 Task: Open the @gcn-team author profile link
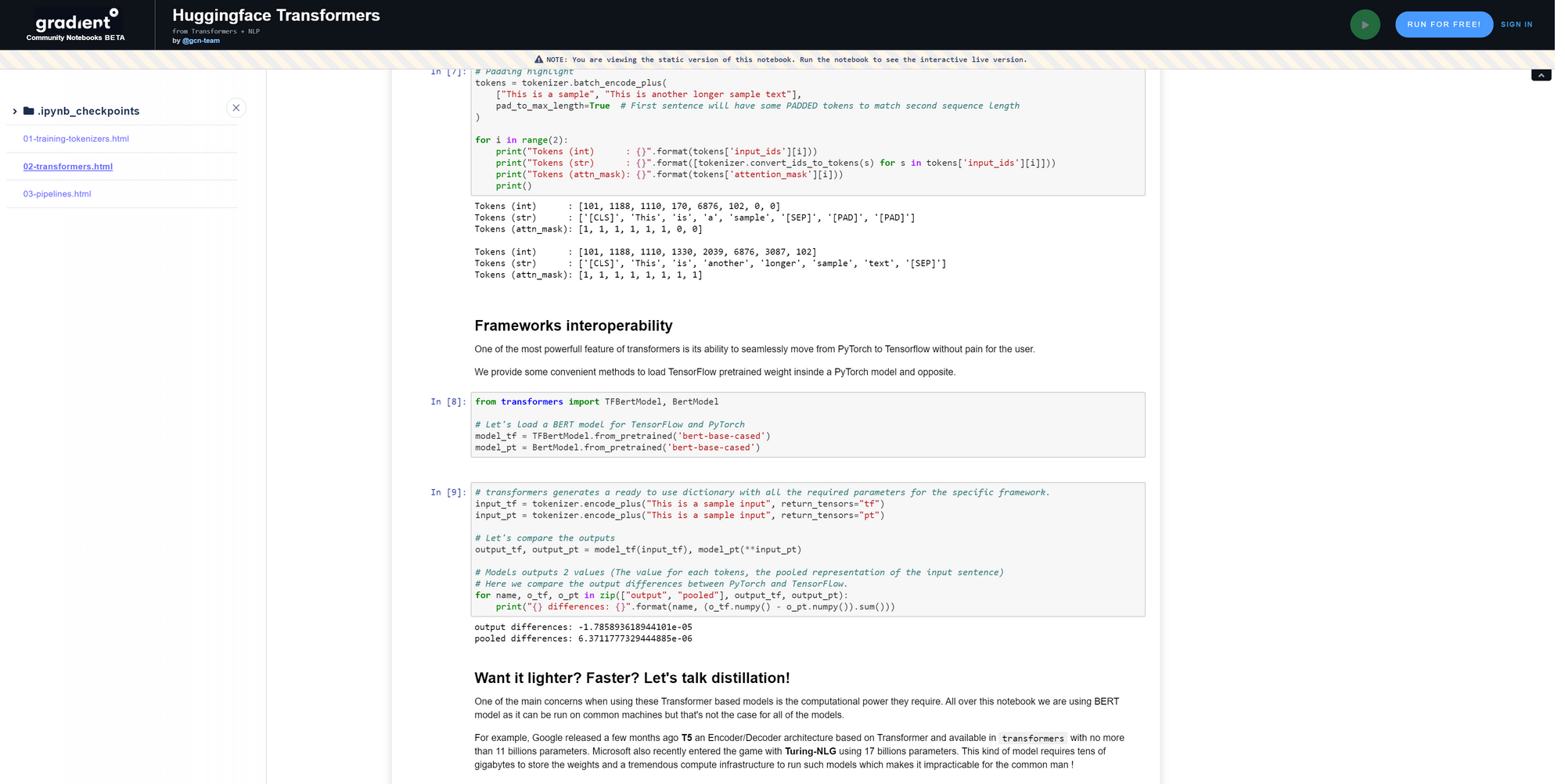[x=201, y=41]
